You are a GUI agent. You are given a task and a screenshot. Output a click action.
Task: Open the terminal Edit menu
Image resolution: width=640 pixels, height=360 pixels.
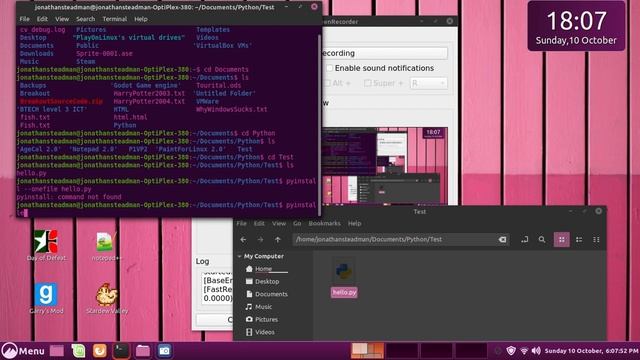tap(42, 19)
